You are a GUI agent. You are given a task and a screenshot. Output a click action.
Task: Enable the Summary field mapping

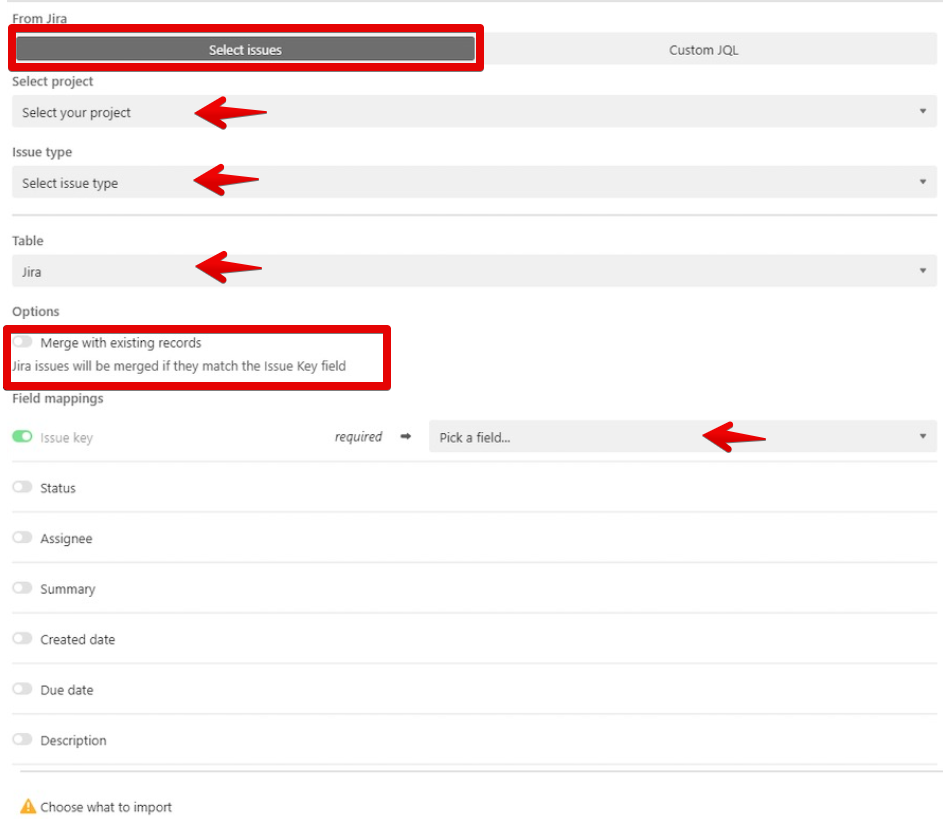tap(23, 588)
